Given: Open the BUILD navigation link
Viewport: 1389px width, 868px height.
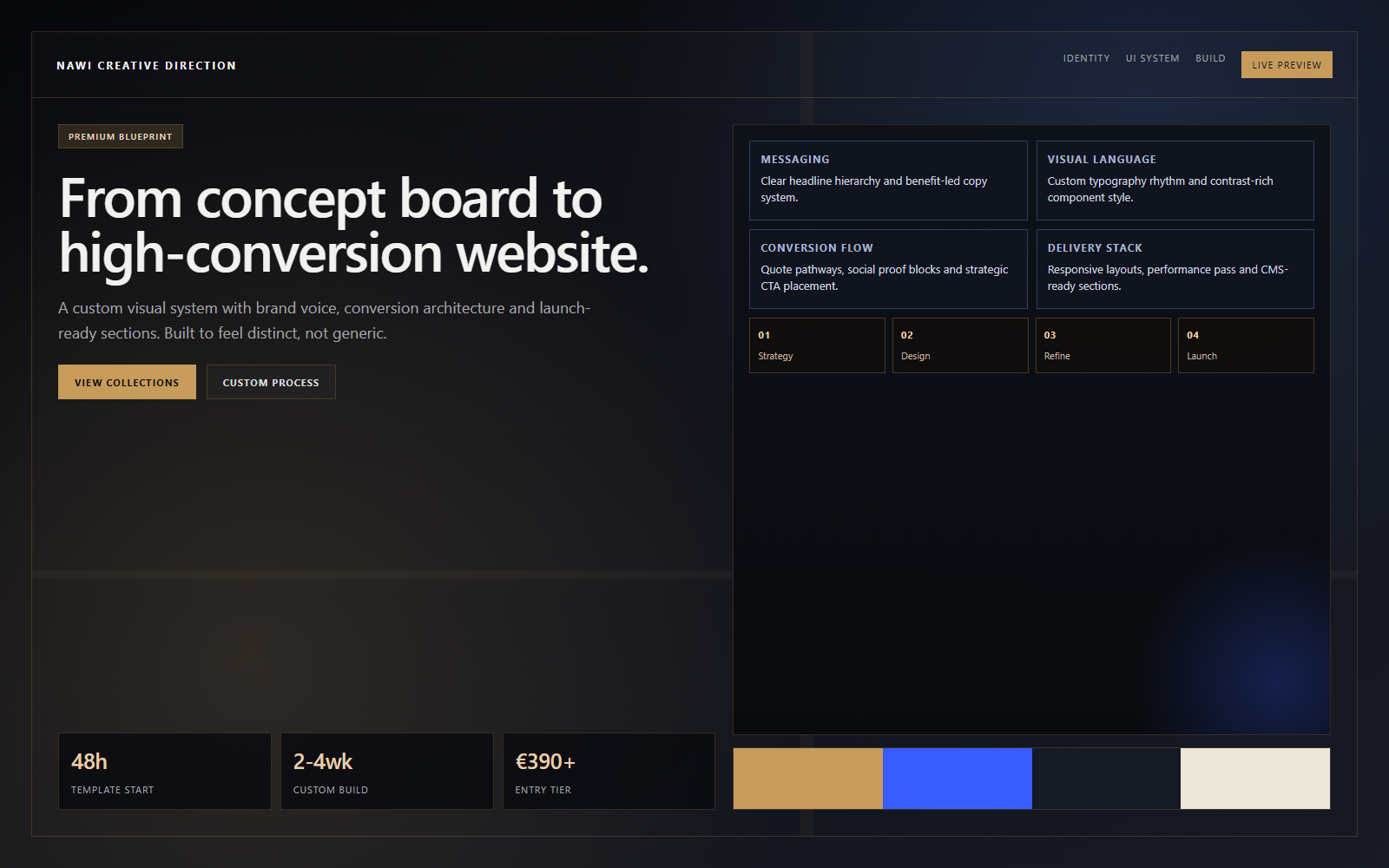Looking at the screenshot, I should pyautogui.click(x=1210, y=58).
